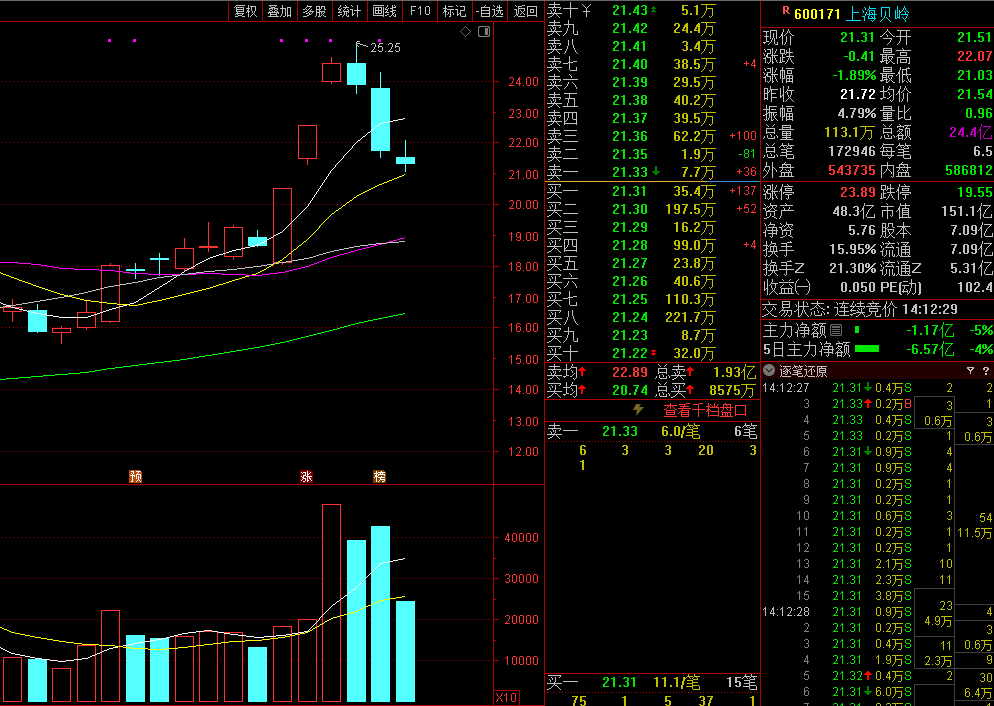Select the 画线 drawing tools menu
994x706 pixels.
[384, 11]
